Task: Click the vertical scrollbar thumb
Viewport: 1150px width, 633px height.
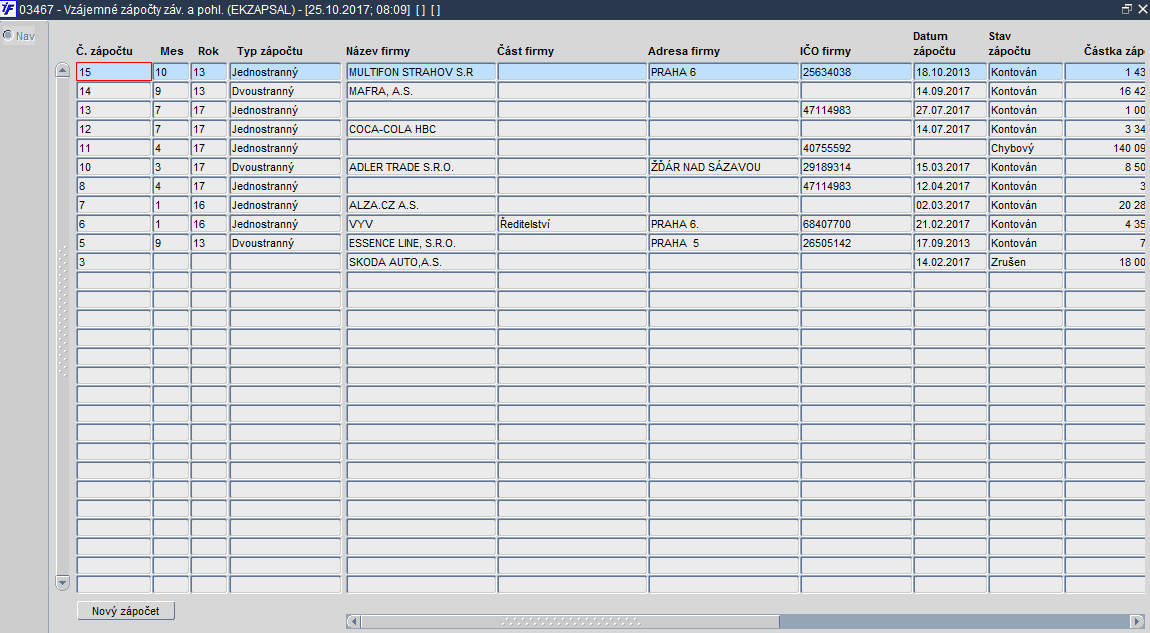Action: click(62, 312)
